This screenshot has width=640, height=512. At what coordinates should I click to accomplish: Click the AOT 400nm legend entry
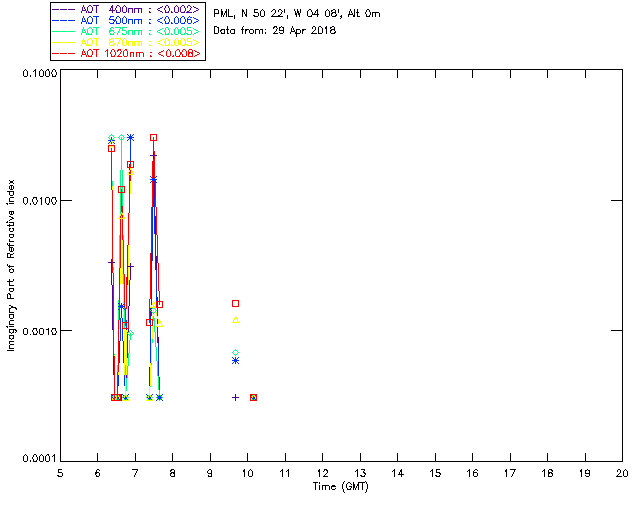pos(127,9)
